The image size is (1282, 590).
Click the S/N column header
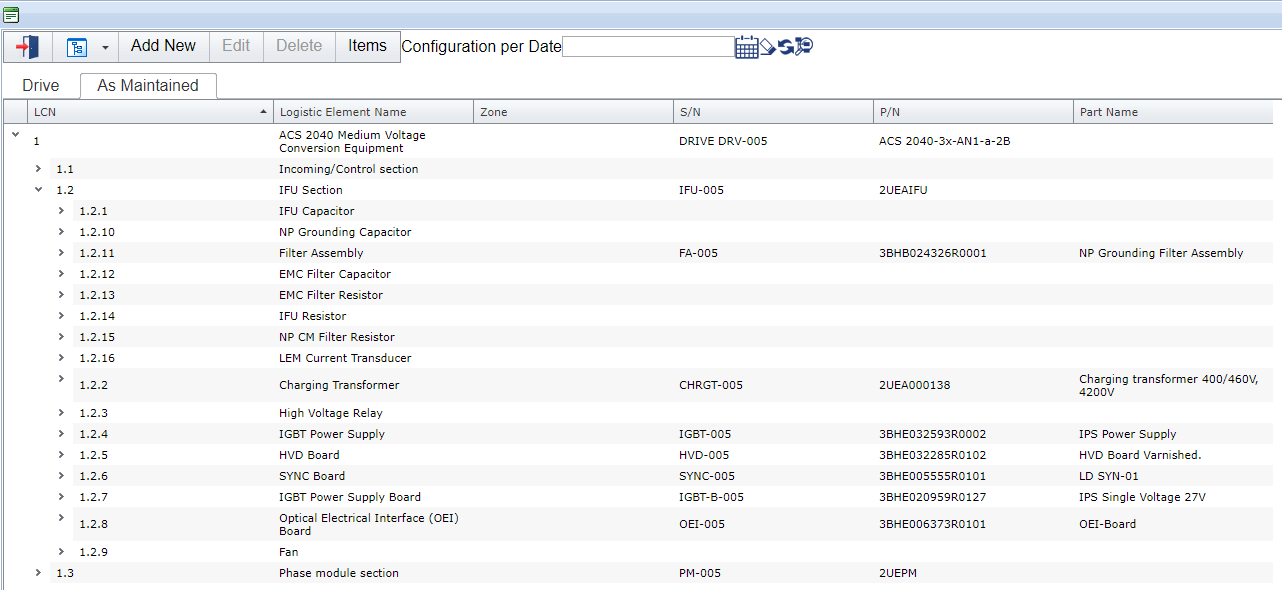(773, 112)
